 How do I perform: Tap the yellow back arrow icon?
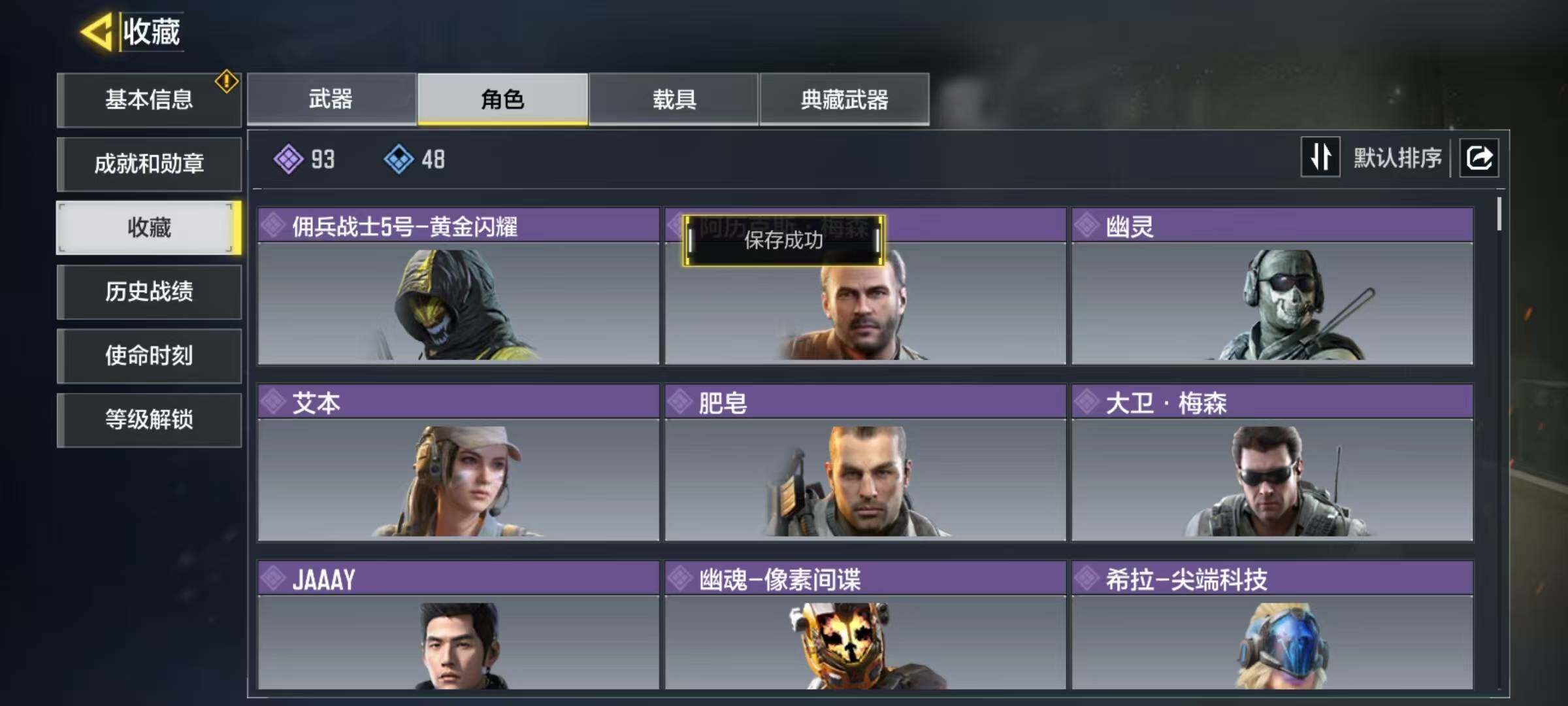point(97,32)
